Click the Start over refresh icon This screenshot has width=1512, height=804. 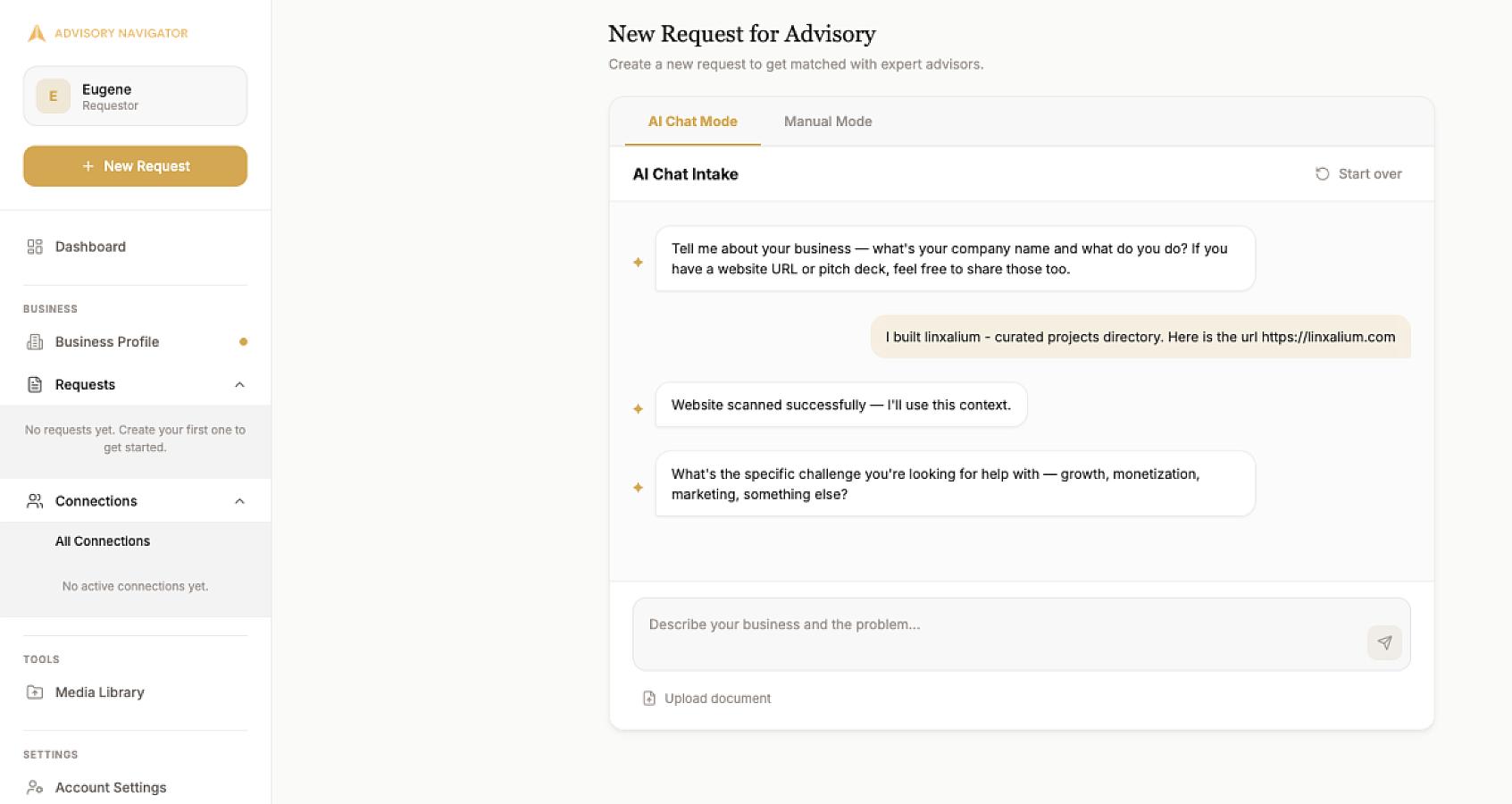tap(1323, 174)
